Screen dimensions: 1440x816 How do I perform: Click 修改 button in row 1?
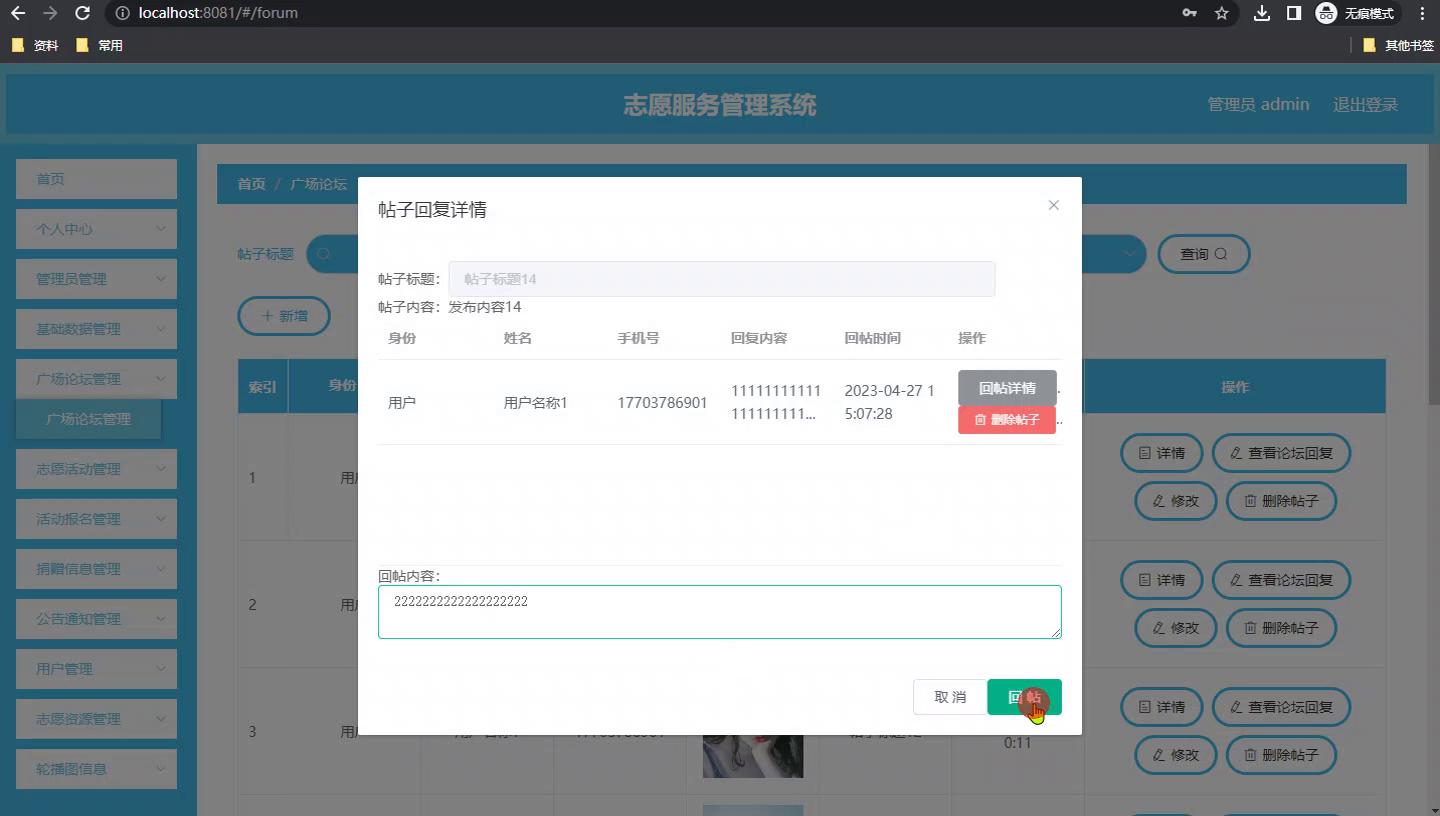[x=1175, y=501]
